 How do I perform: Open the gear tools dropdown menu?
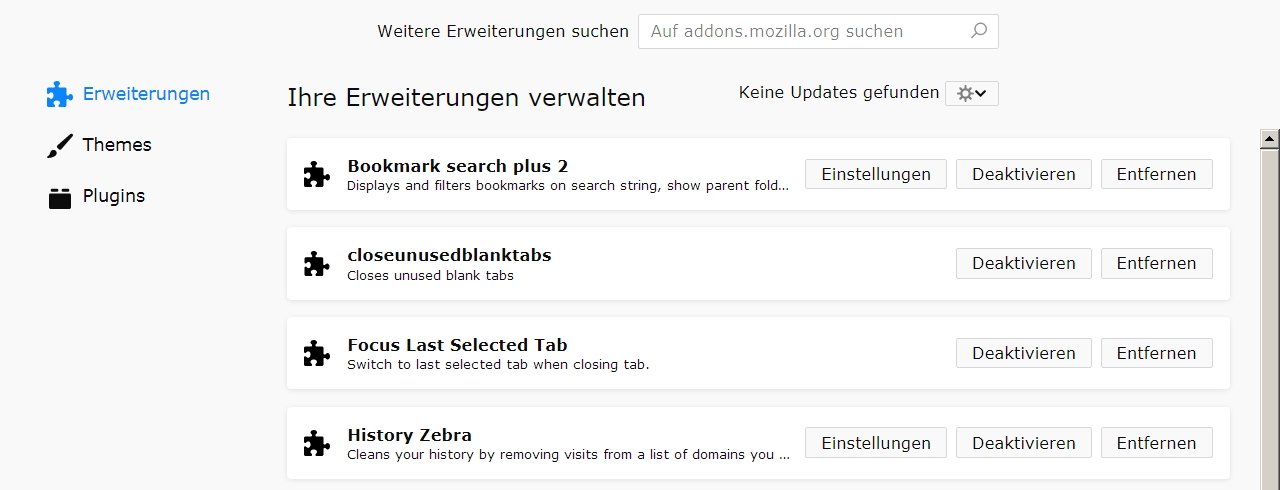971,93
